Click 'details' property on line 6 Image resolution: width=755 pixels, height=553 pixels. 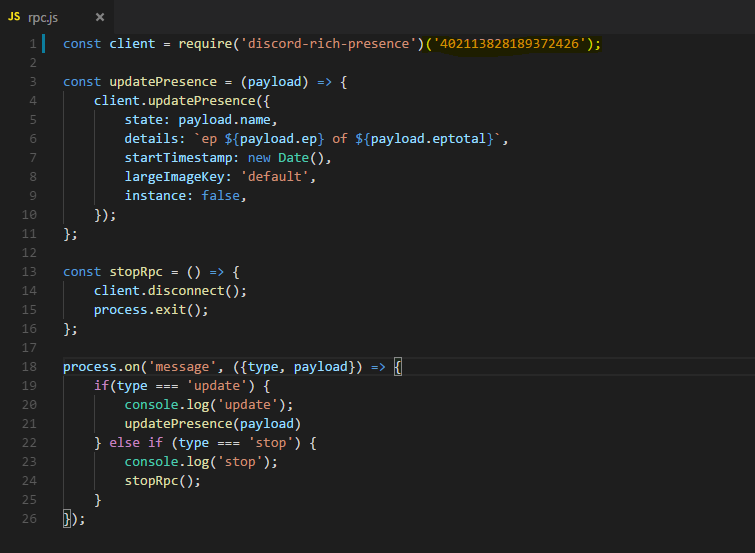(x=151, y=139)
